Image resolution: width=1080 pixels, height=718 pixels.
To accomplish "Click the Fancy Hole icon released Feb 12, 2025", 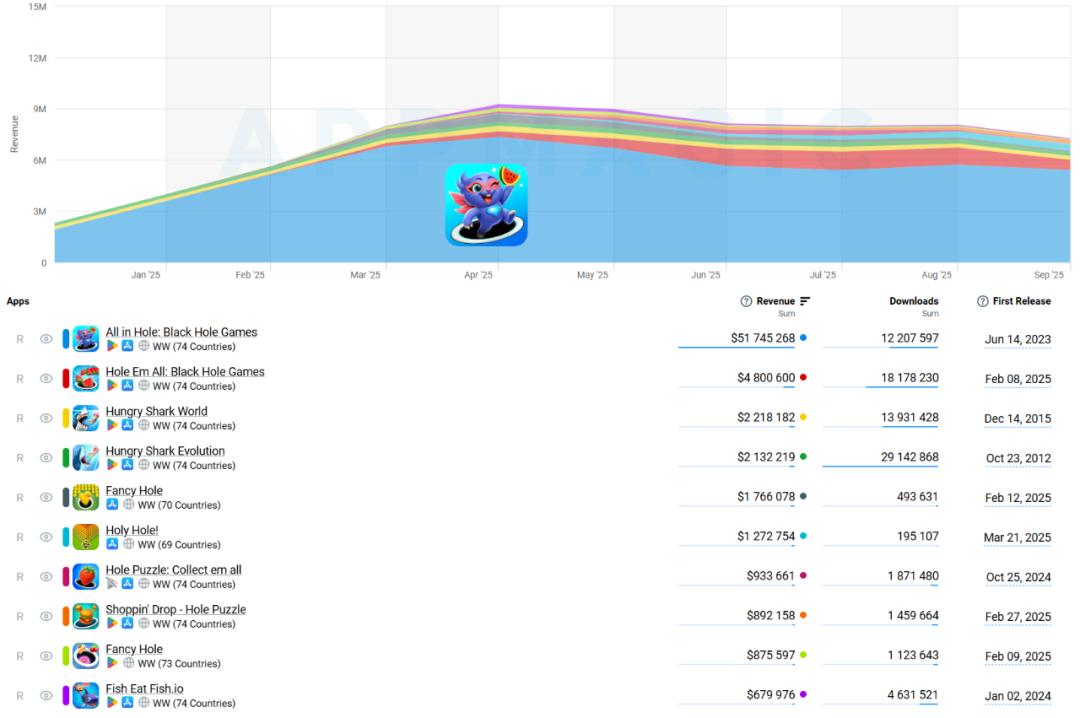I will (85, 498).
